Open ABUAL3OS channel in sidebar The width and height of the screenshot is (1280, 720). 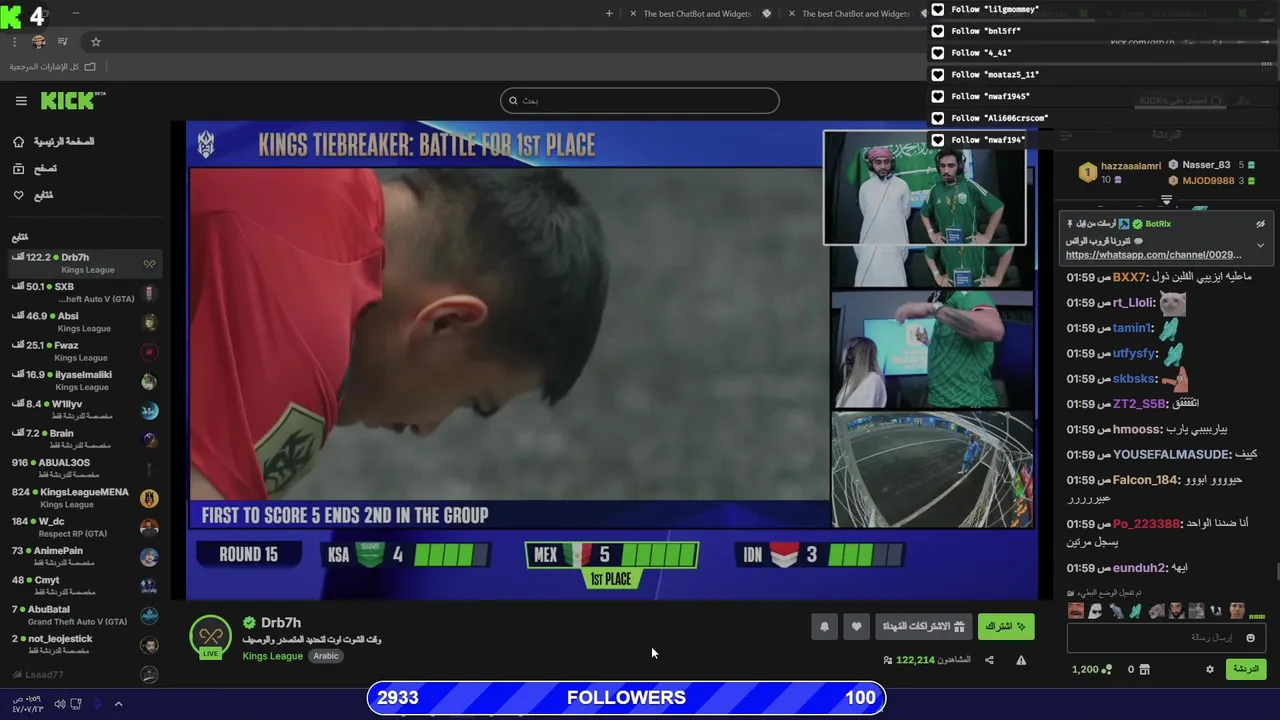(85, 468)
